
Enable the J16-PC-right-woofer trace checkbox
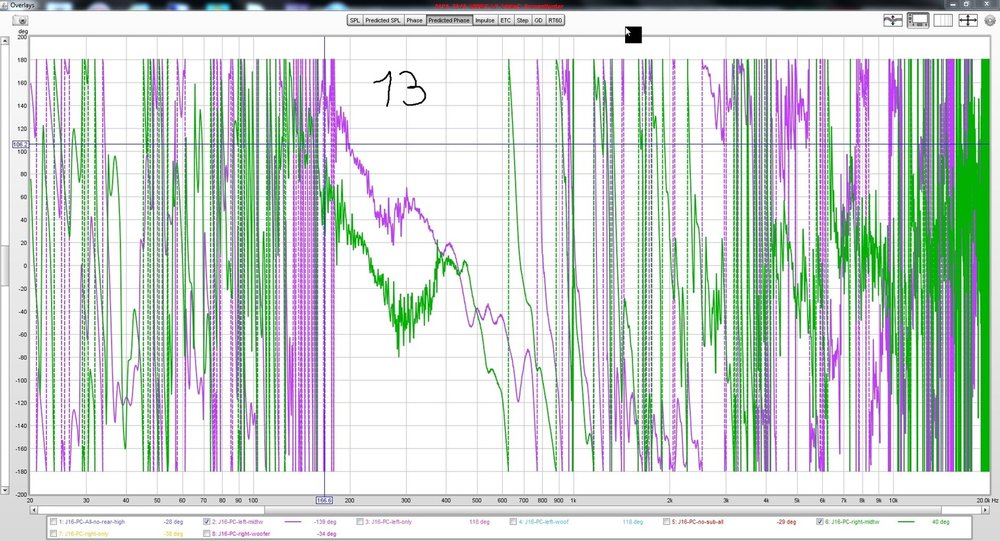[x=207, y=533]
